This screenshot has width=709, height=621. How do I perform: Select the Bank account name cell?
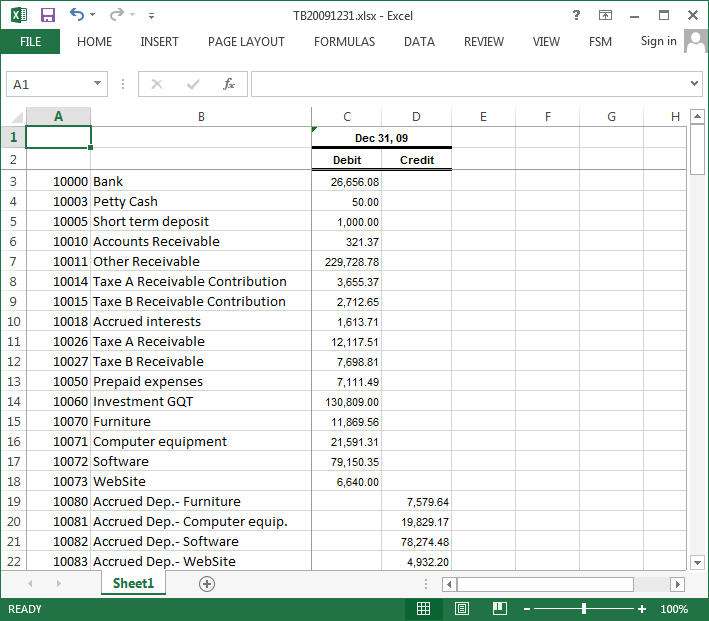click(x=201, y=181)
